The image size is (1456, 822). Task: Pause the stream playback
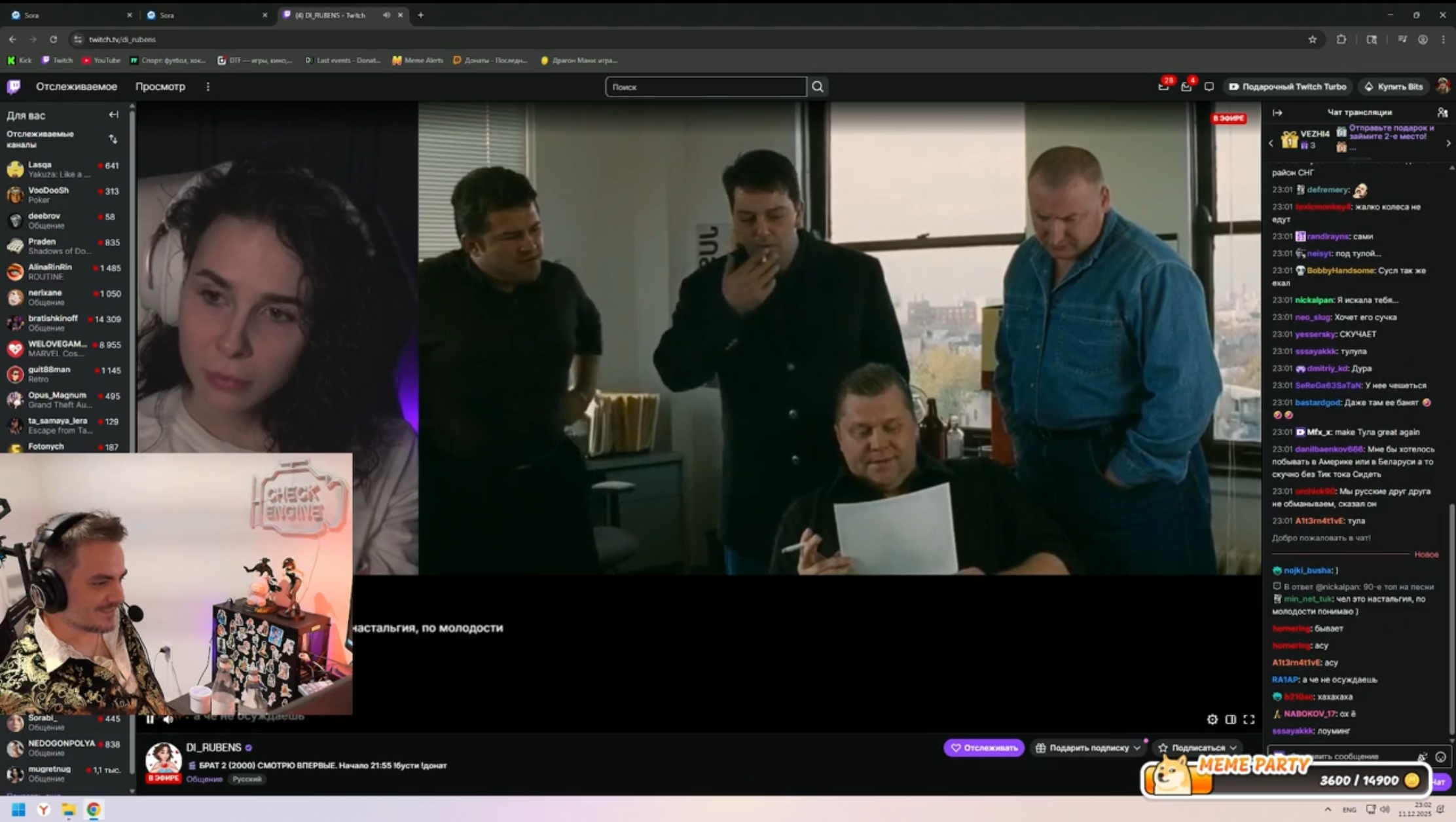(x=150, y=719)
